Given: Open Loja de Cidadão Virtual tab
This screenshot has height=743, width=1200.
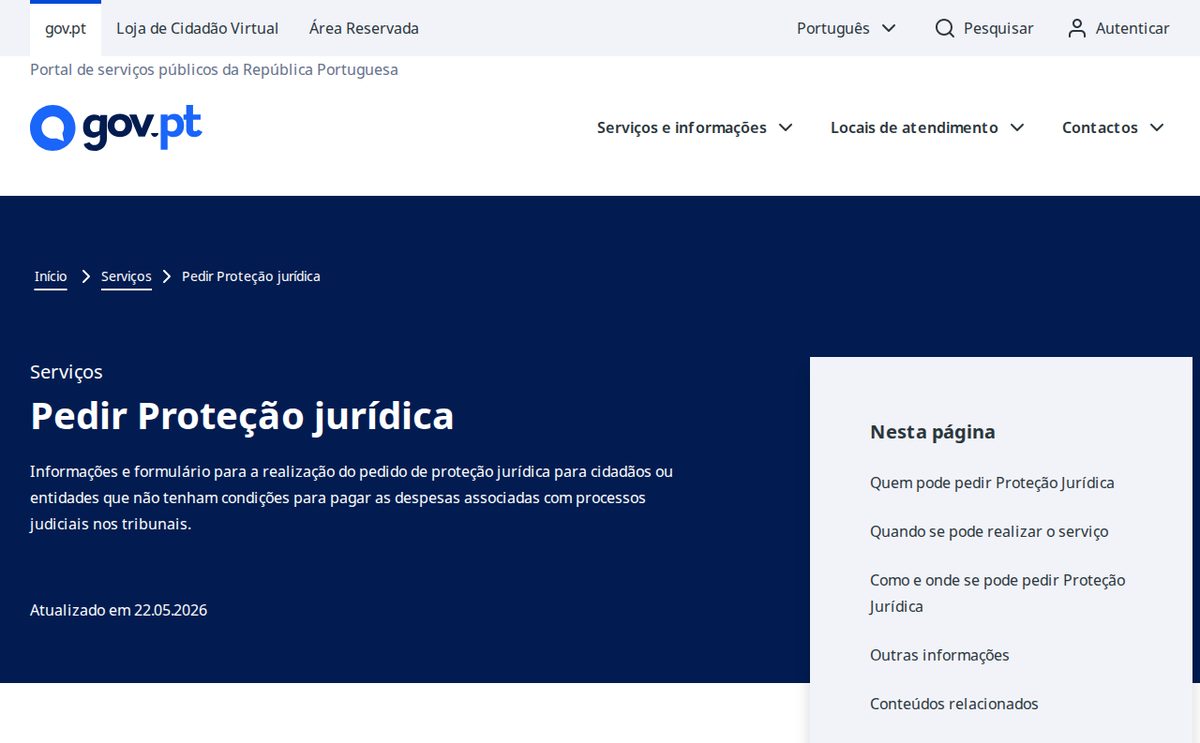Looking at the screenshot, I should pyautogui.click(x=198, y=28).
